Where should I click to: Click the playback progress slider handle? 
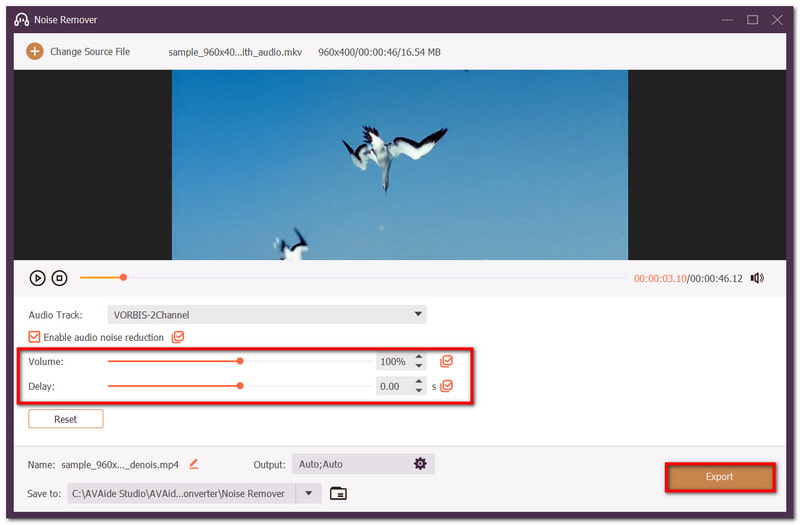click(123, 278)
